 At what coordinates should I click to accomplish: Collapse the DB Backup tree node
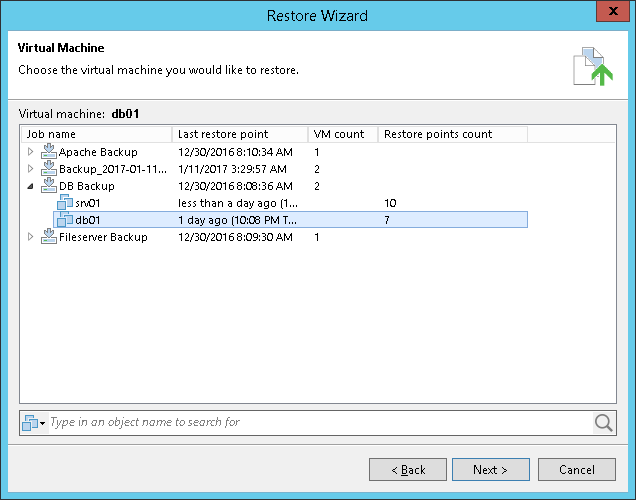(x=30, y=186)
